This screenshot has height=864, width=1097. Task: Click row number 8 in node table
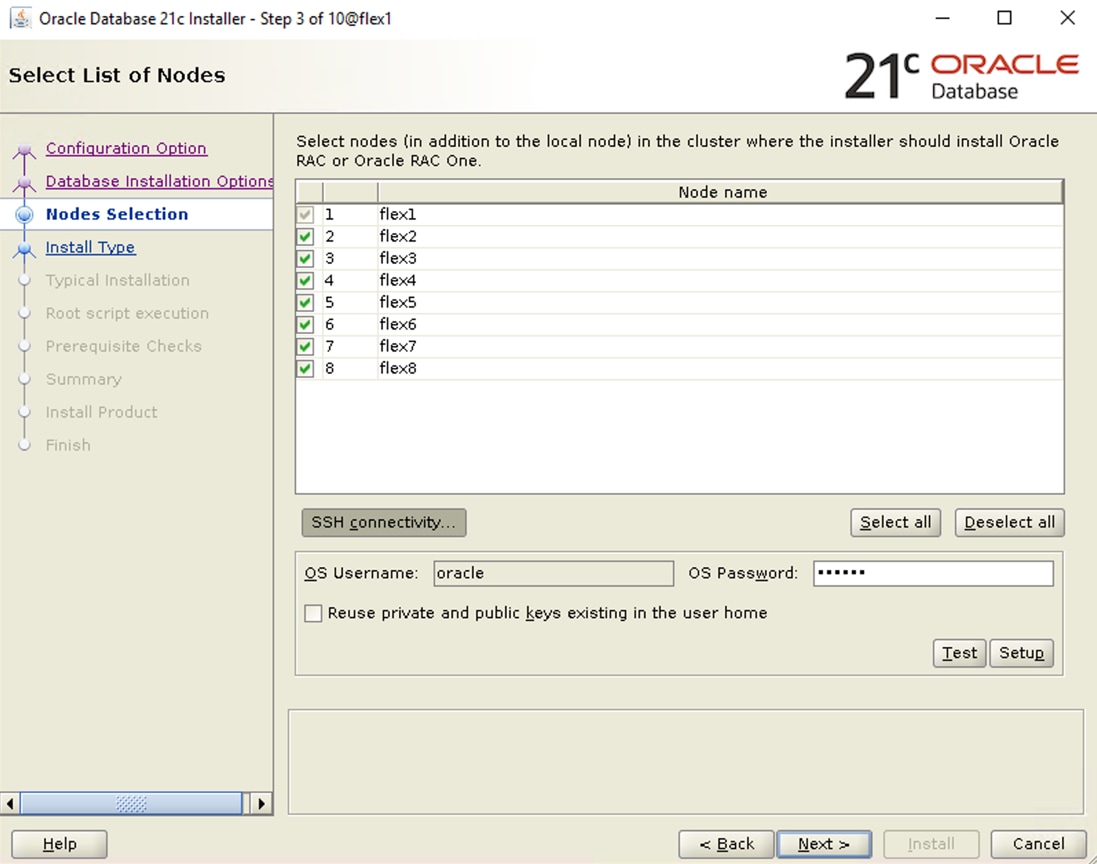[x=350, y=369]
